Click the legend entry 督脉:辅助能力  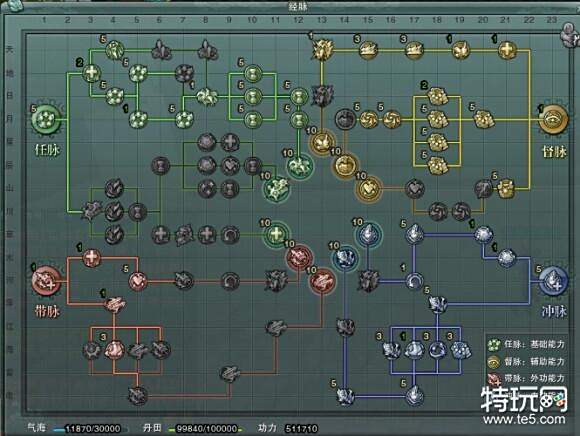click(526, 361)
